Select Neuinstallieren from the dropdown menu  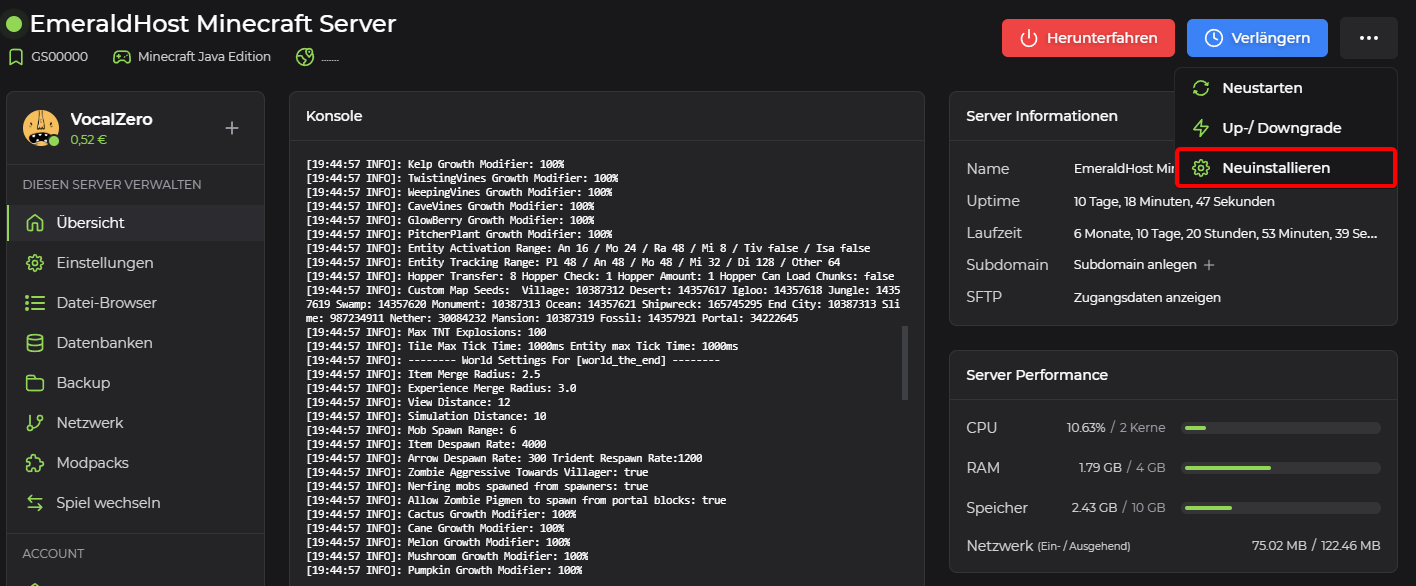click(x=1276, y=168)
